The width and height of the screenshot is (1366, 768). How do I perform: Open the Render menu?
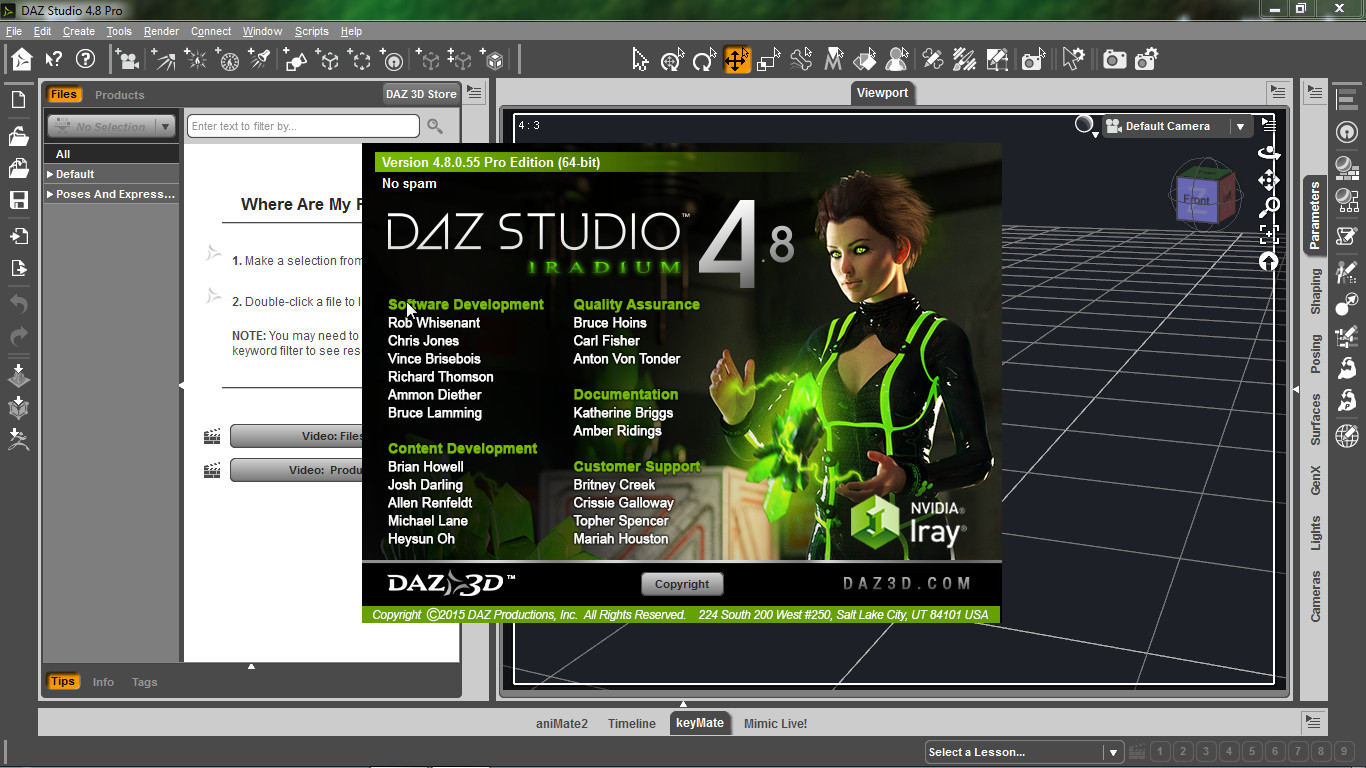point(161,31)
